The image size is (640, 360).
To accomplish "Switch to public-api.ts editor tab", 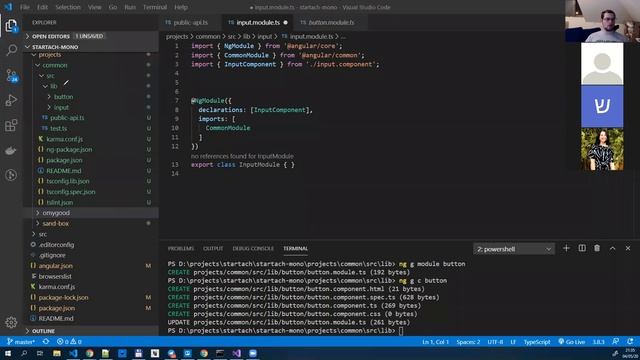I will pyautogui.click(x=190, y=22).
